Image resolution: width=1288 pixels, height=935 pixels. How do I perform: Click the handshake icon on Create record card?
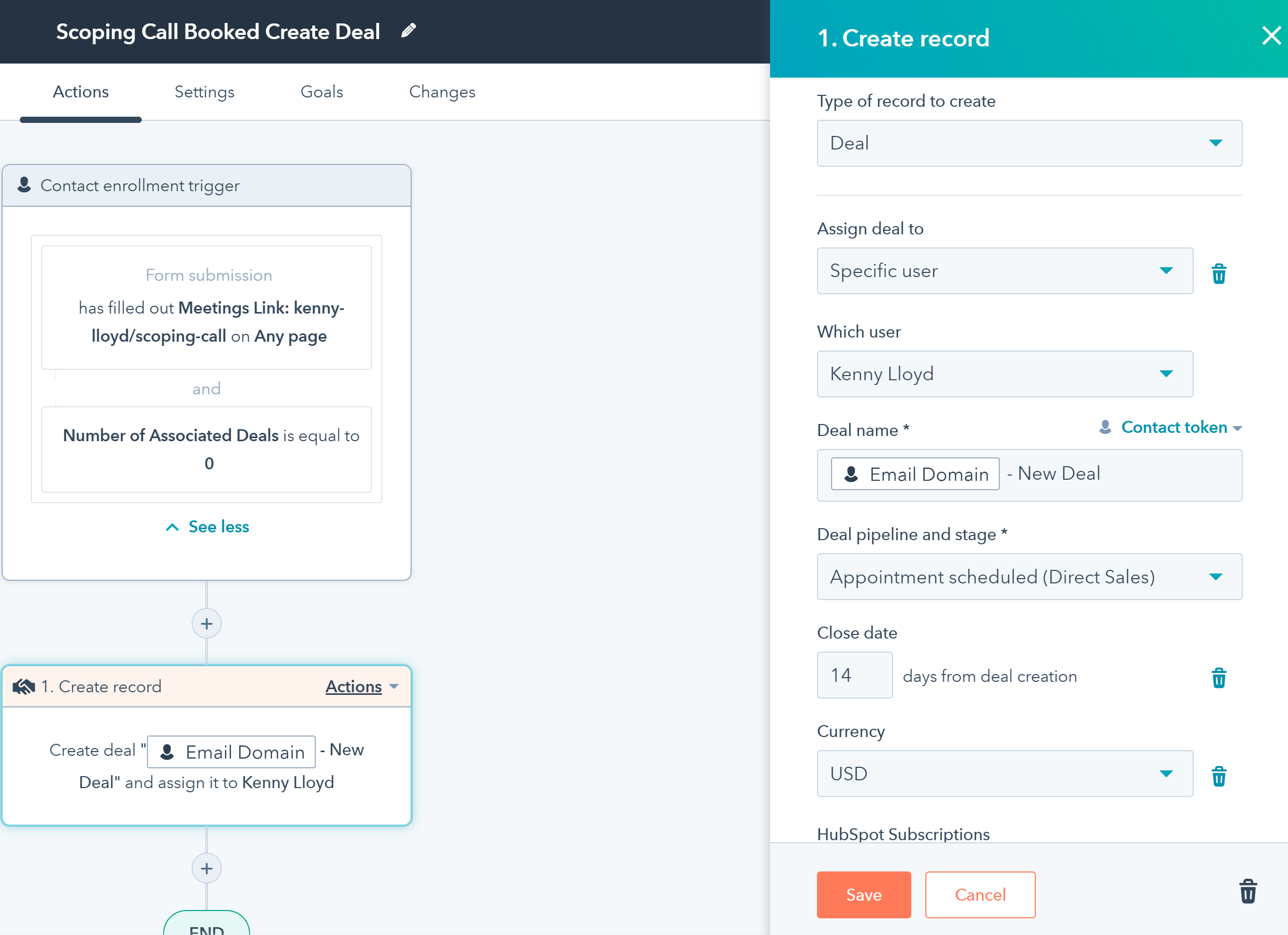click(x=24, y=687)
